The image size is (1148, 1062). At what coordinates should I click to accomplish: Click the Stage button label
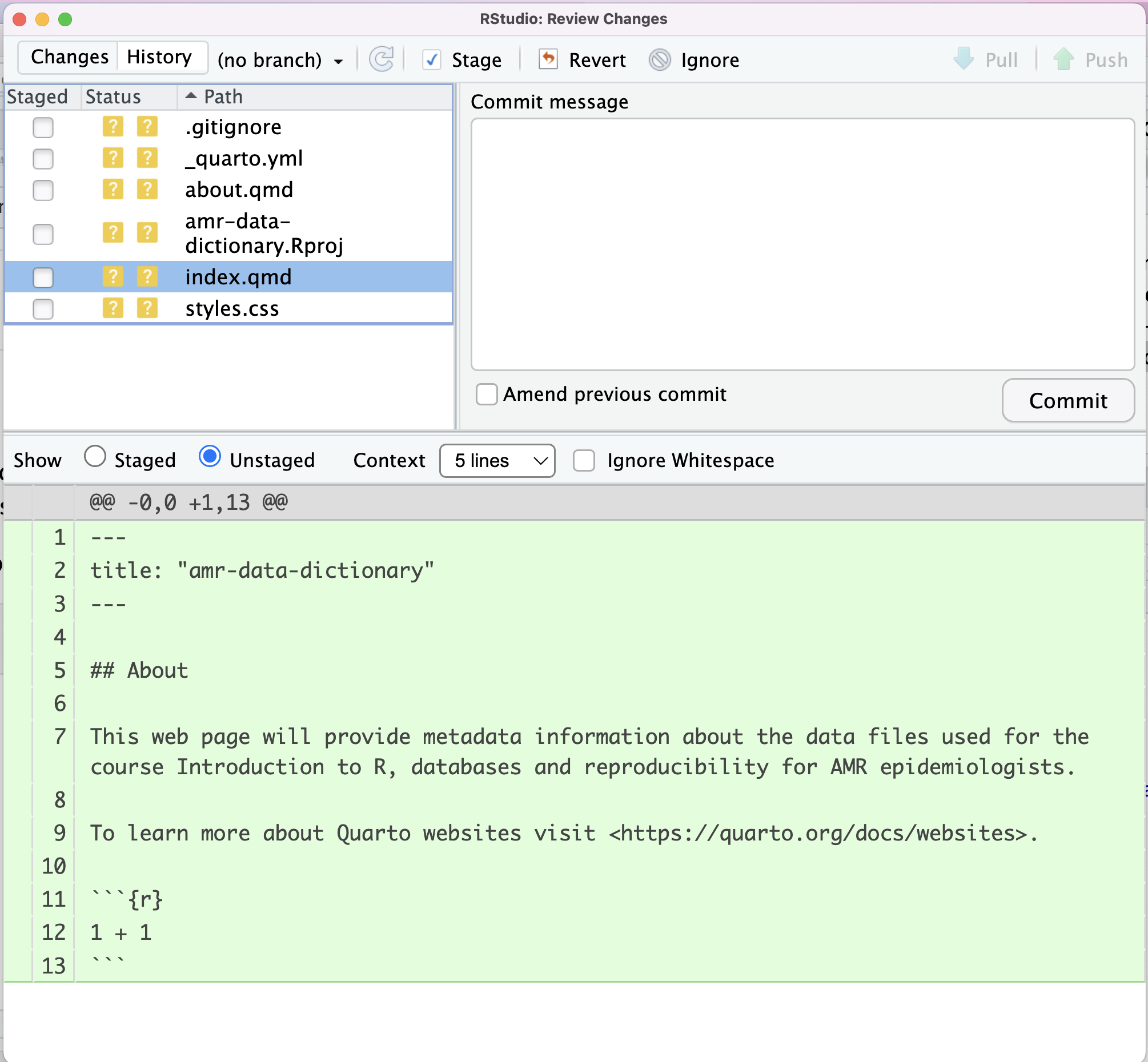click(x=476, y=60)
